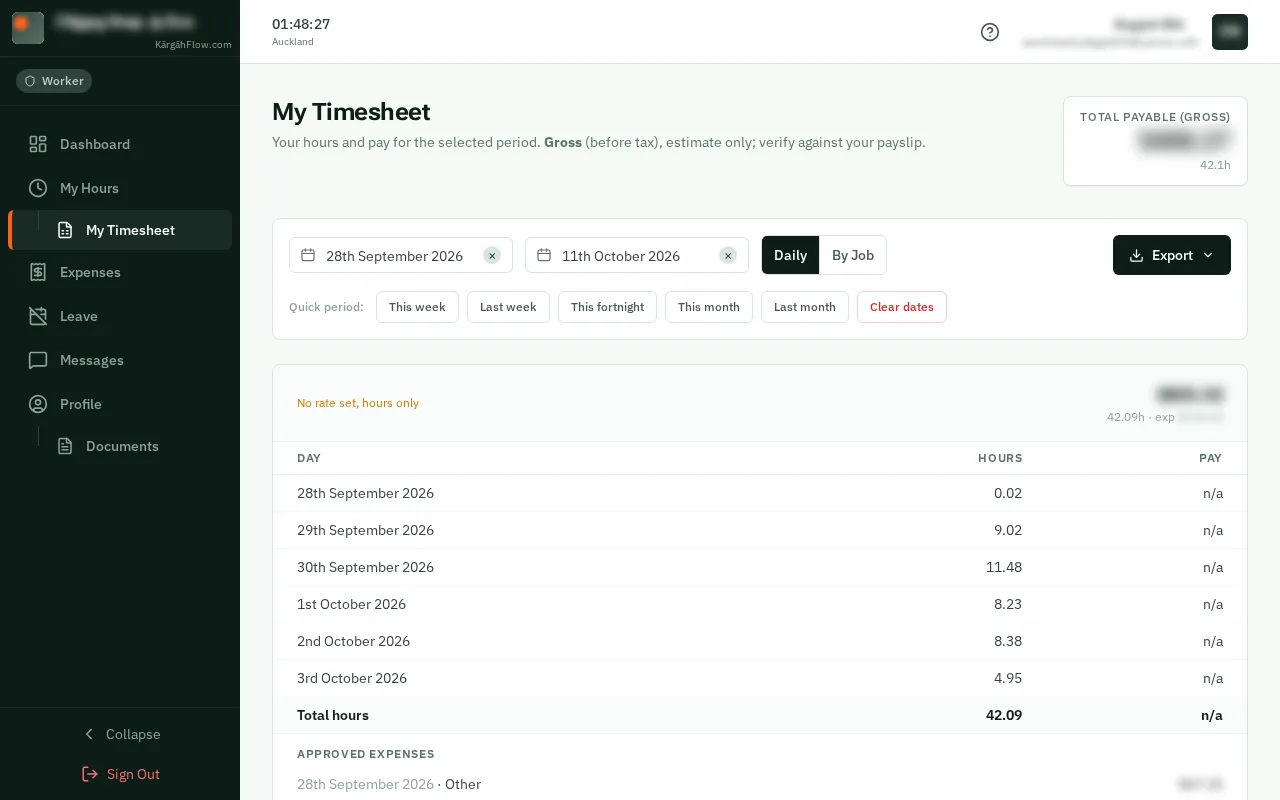Viewport: 1280px width, 800px height.
Task: Click the calendar icon in end date field
Action: click(x=544, y=255)
